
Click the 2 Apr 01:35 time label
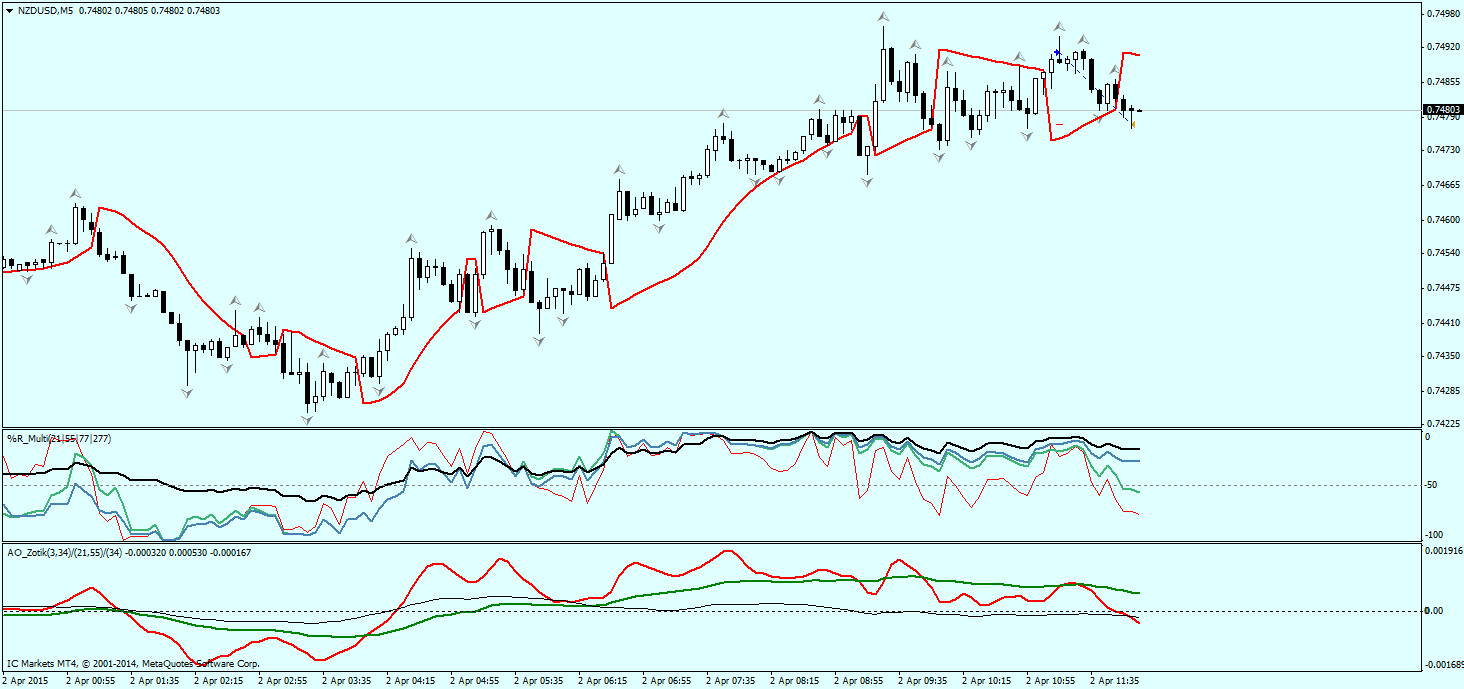coord(154,680)
